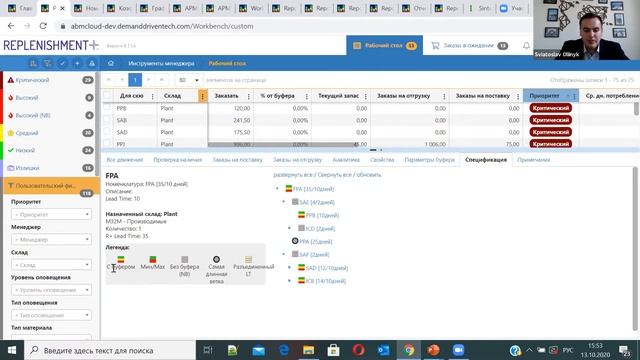Open column menu for Заказы на поставку
This screenshot has width=640, height=360.
[518, 96]
